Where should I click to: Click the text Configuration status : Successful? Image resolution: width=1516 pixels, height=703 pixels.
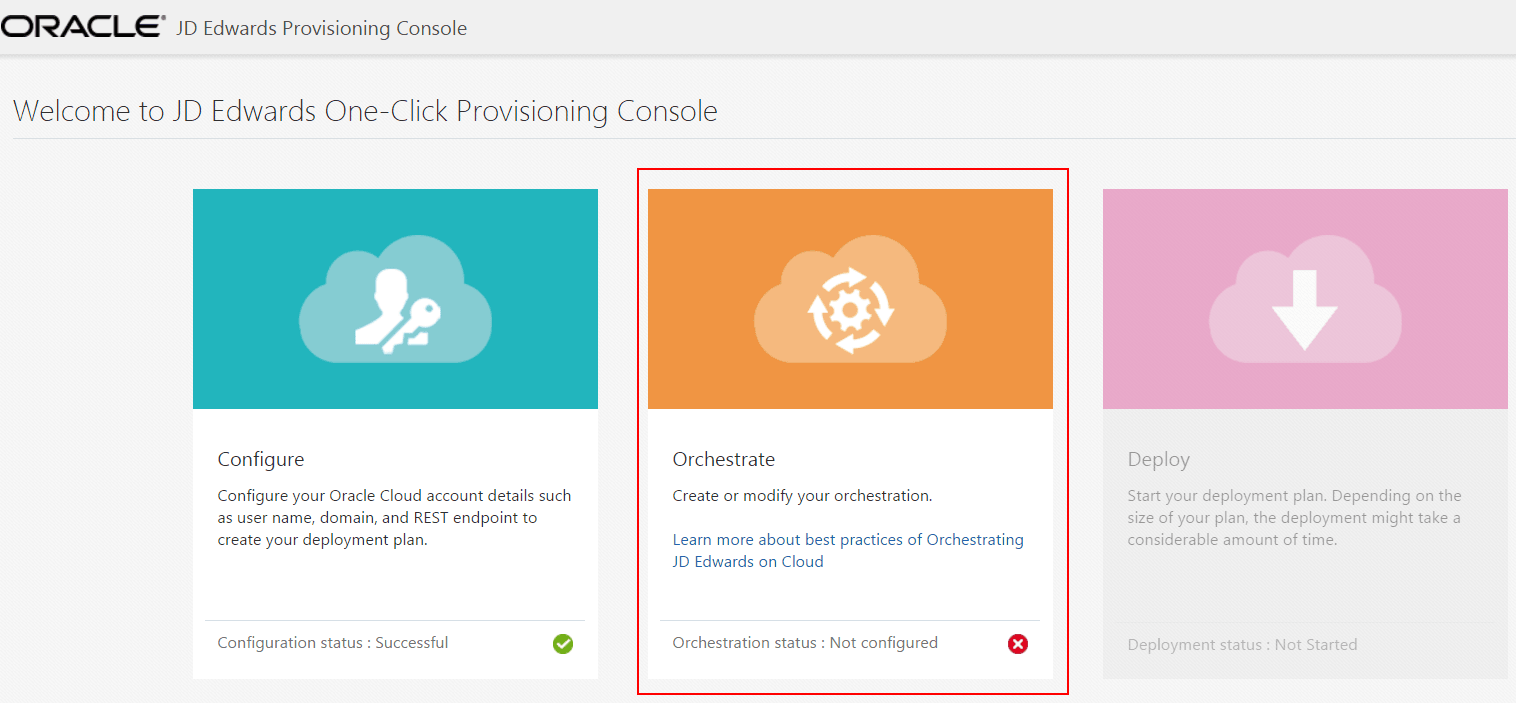pos(332,643)
